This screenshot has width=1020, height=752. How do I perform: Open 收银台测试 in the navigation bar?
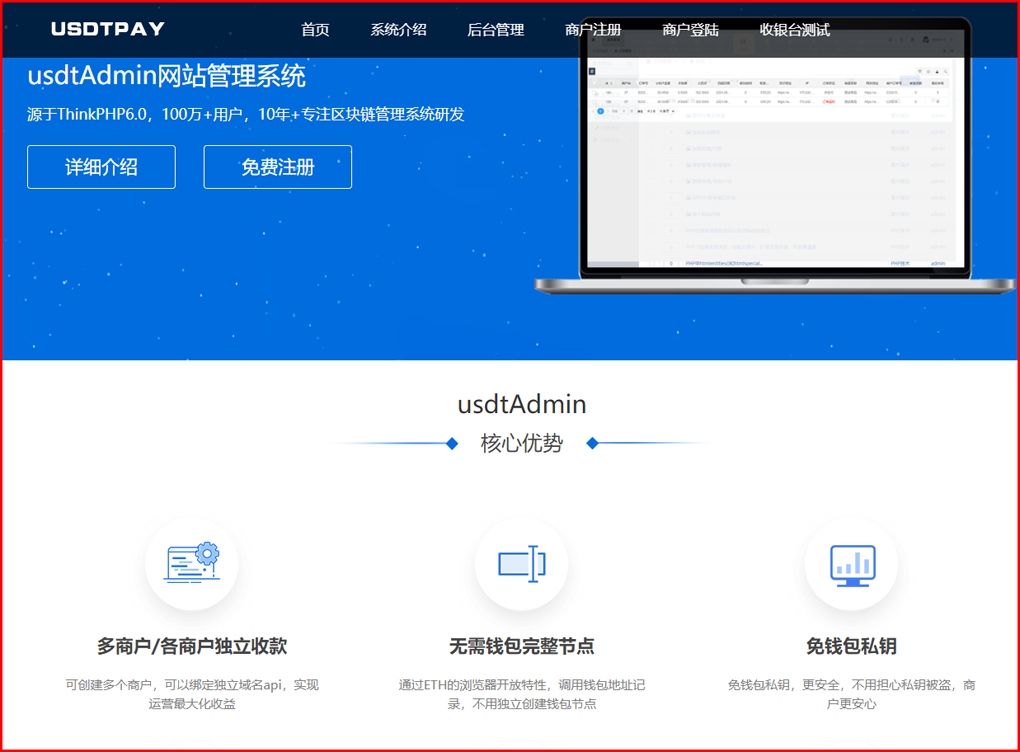pyautogui.click(x=795, y=30)
